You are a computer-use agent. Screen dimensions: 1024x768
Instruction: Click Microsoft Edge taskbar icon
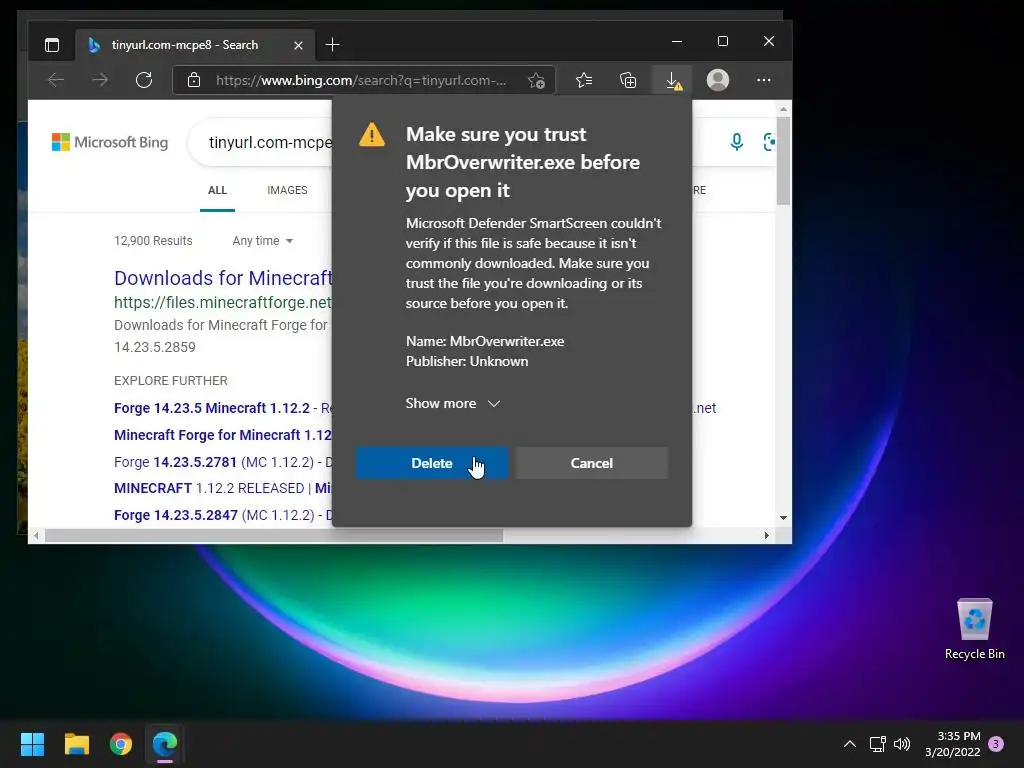coord(165,744)
